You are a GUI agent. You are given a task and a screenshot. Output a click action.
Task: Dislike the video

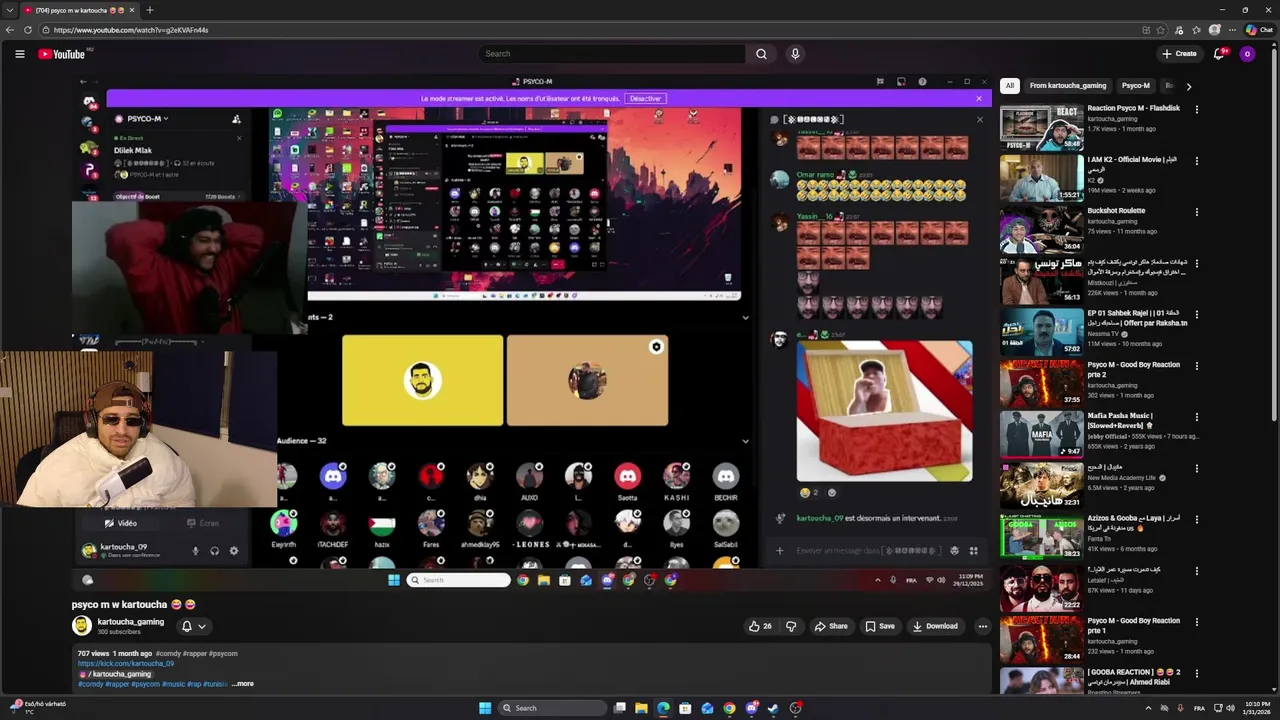coord(791,626)
